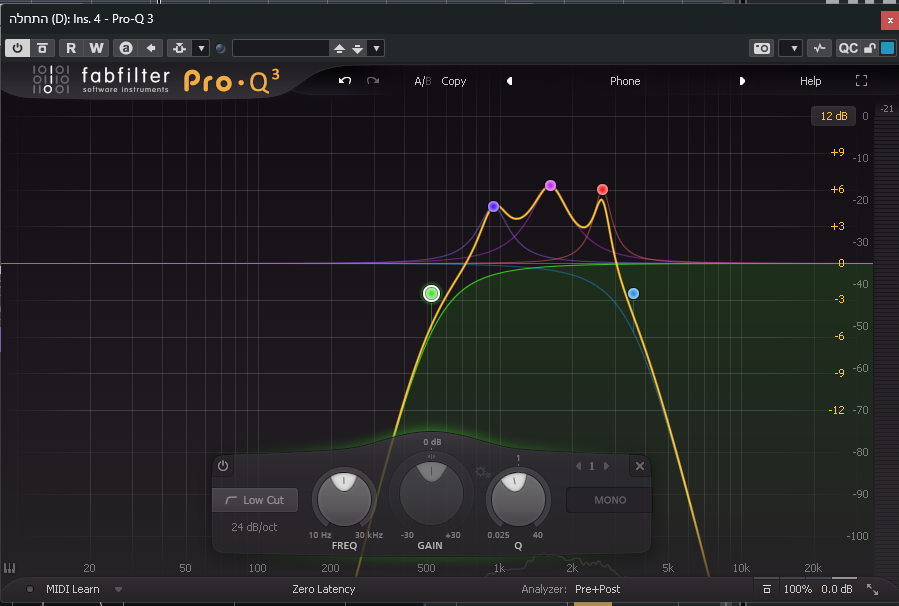Click the Q knob
This screenshot has height=606, width=899.
[518, 499]
